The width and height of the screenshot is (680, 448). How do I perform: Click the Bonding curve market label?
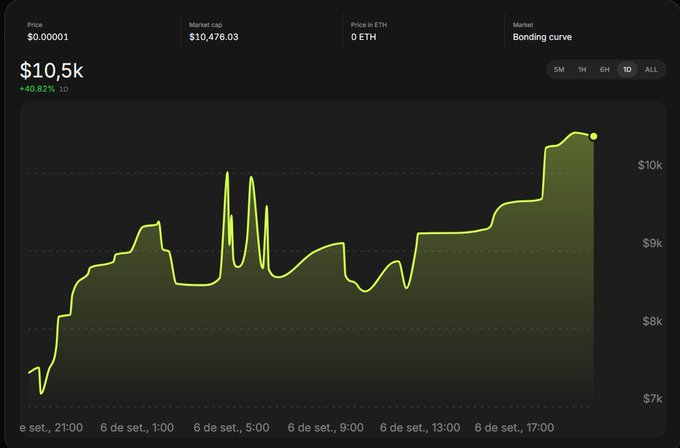[x=542, y=37]
